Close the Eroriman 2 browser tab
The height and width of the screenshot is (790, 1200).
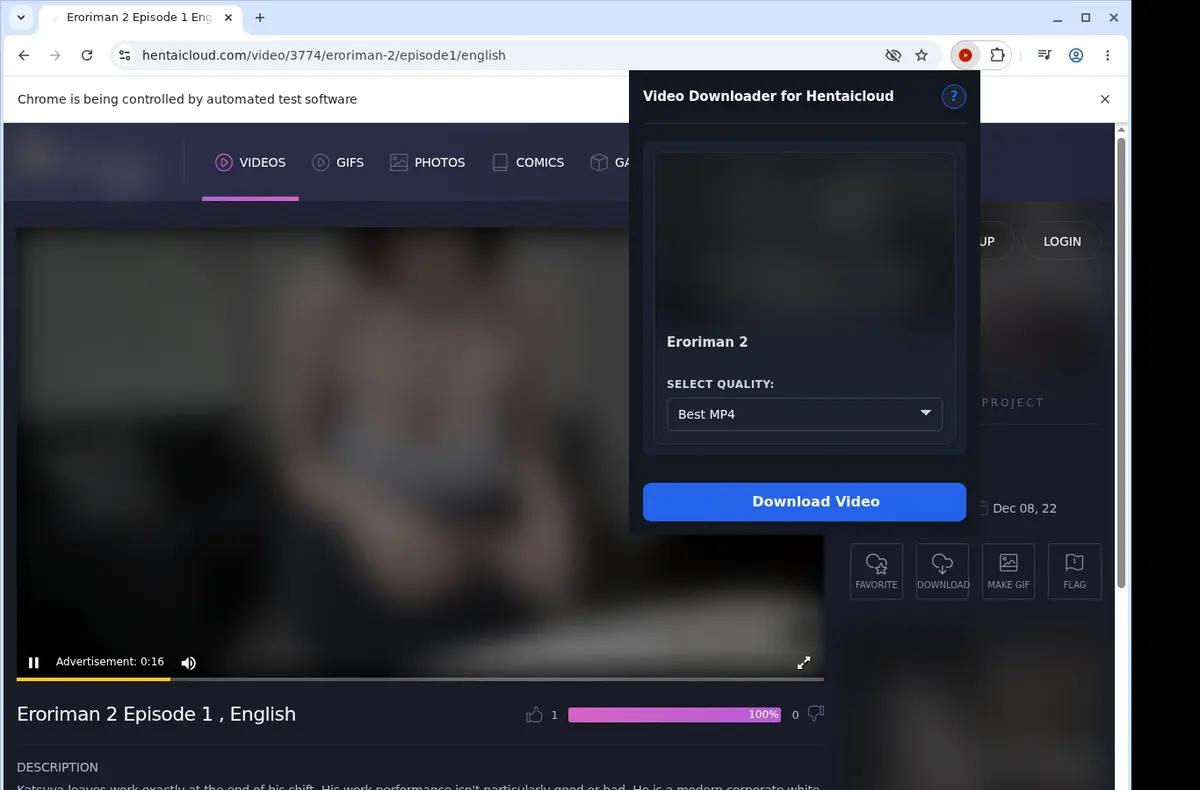229,18
